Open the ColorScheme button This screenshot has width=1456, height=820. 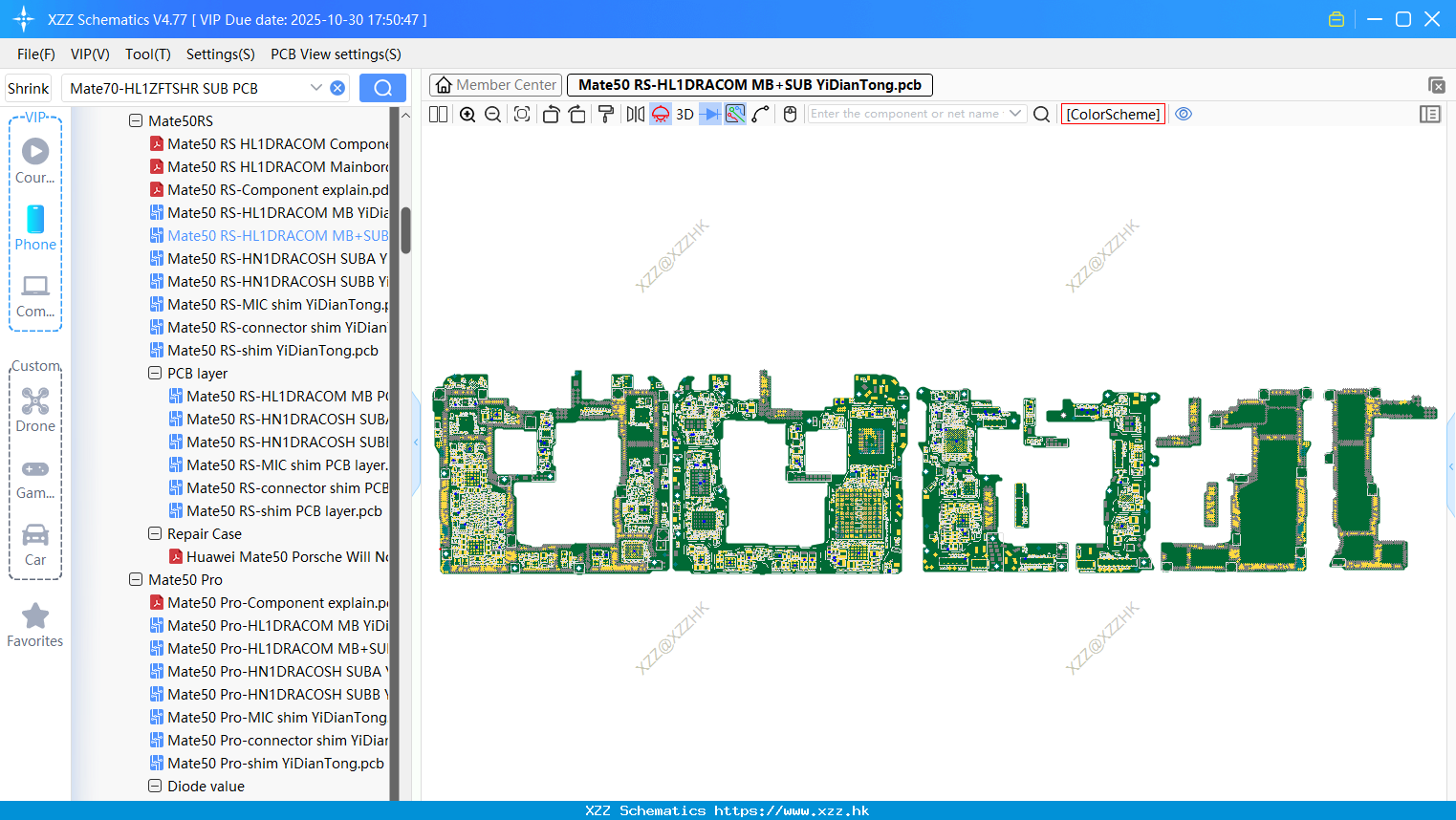[1113, 114]
